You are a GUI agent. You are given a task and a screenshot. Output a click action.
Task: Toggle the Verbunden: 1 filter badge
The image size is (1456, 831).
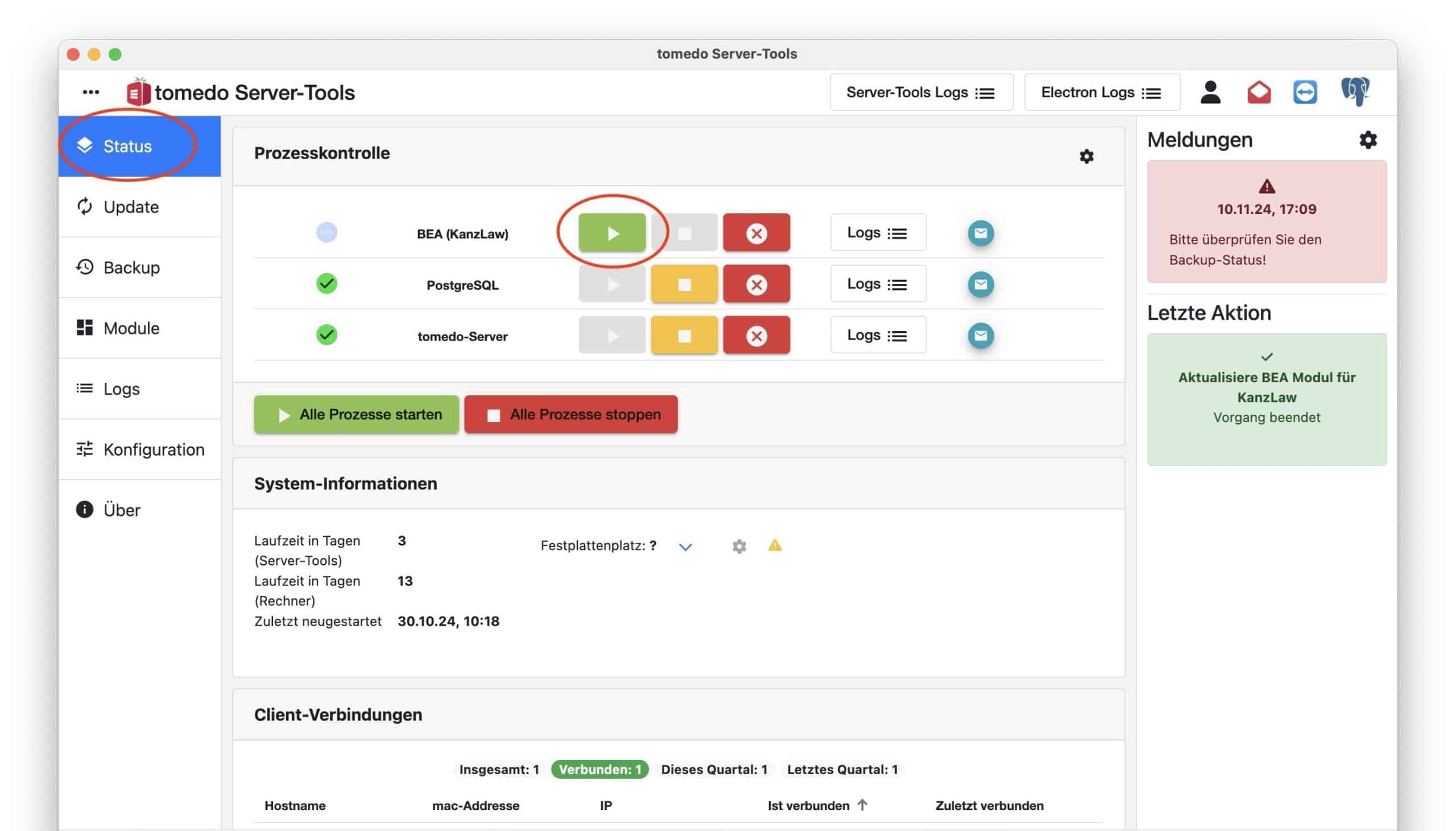point(599,770)
